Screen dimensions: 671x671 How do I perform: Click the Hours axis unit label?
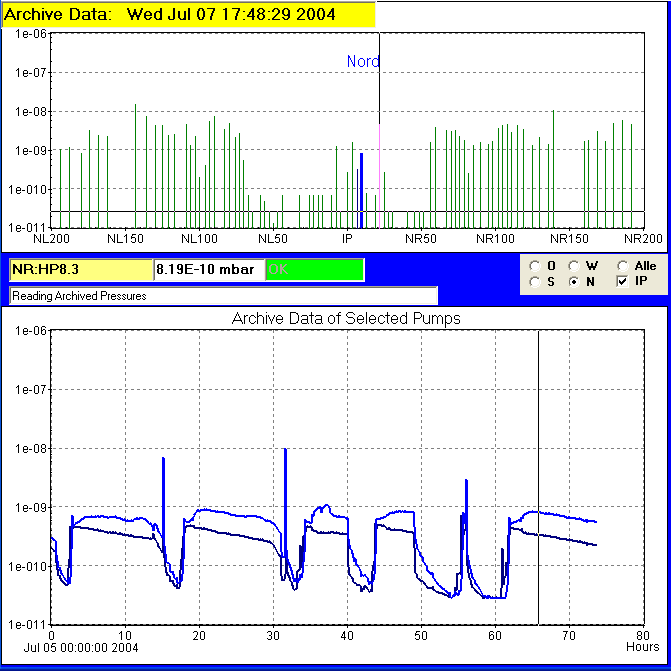point(642,647)
